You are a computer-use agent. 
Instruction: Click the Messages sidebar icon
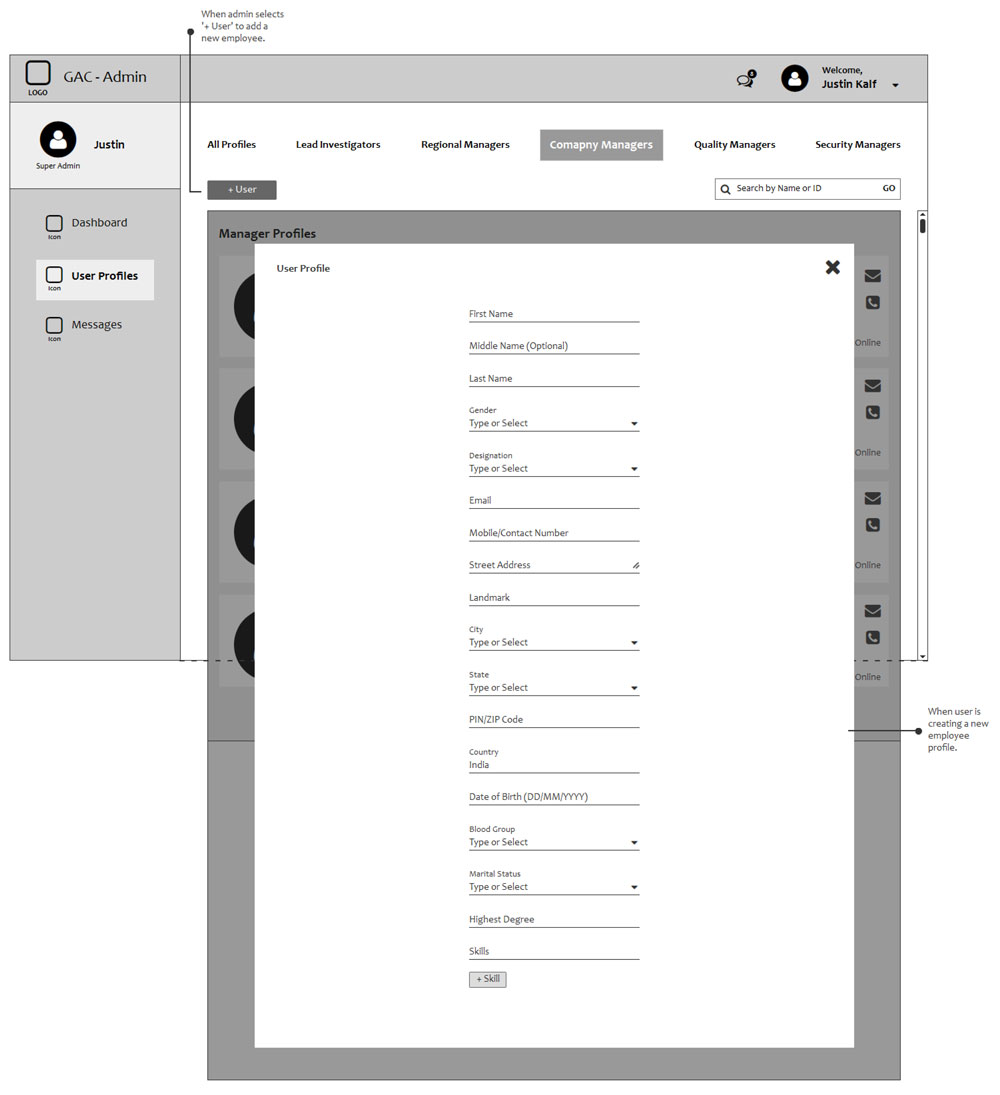54,326
